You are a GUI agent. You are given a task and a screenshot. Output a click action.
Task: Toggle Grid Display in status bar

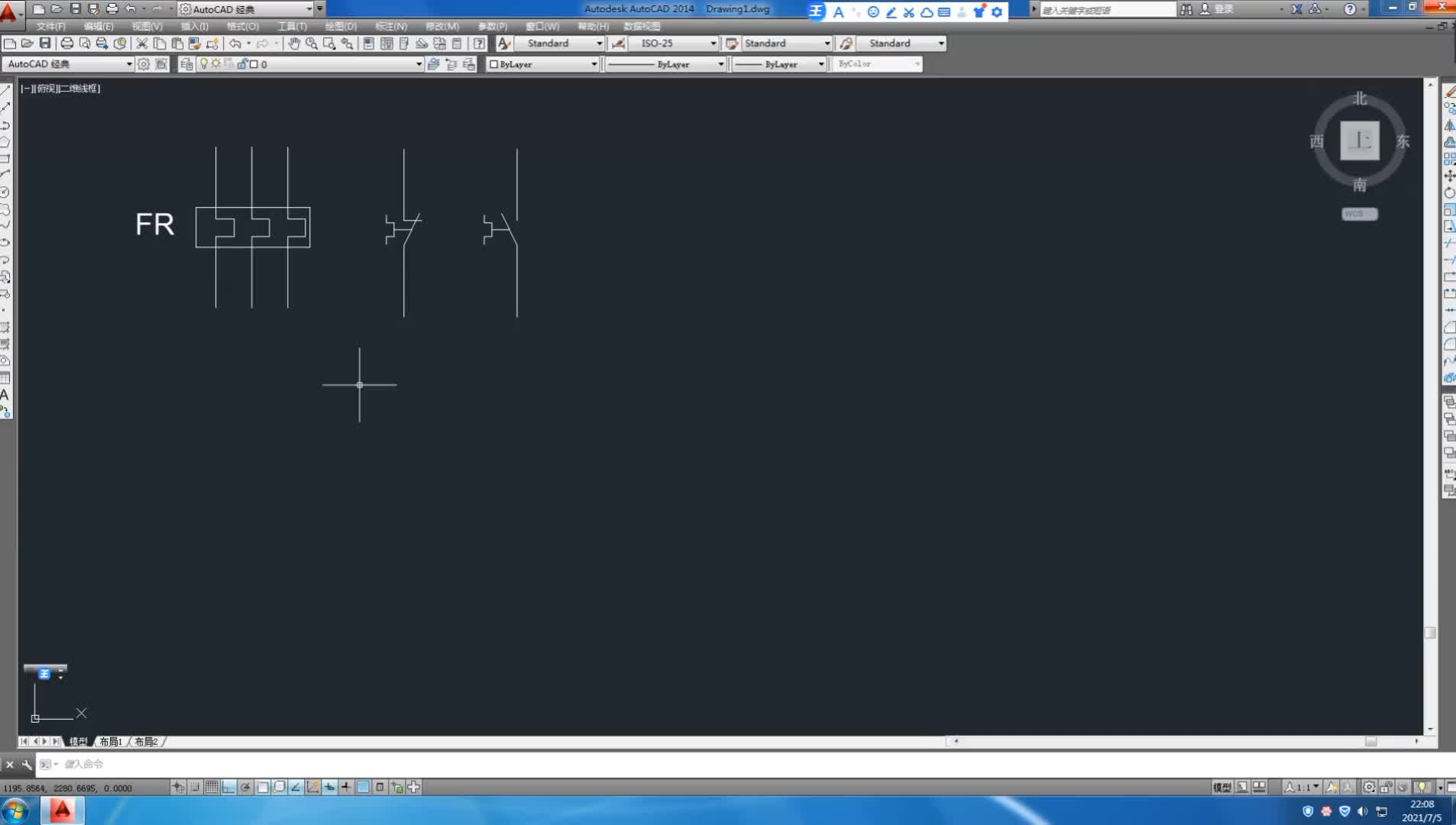coord(212,787)
